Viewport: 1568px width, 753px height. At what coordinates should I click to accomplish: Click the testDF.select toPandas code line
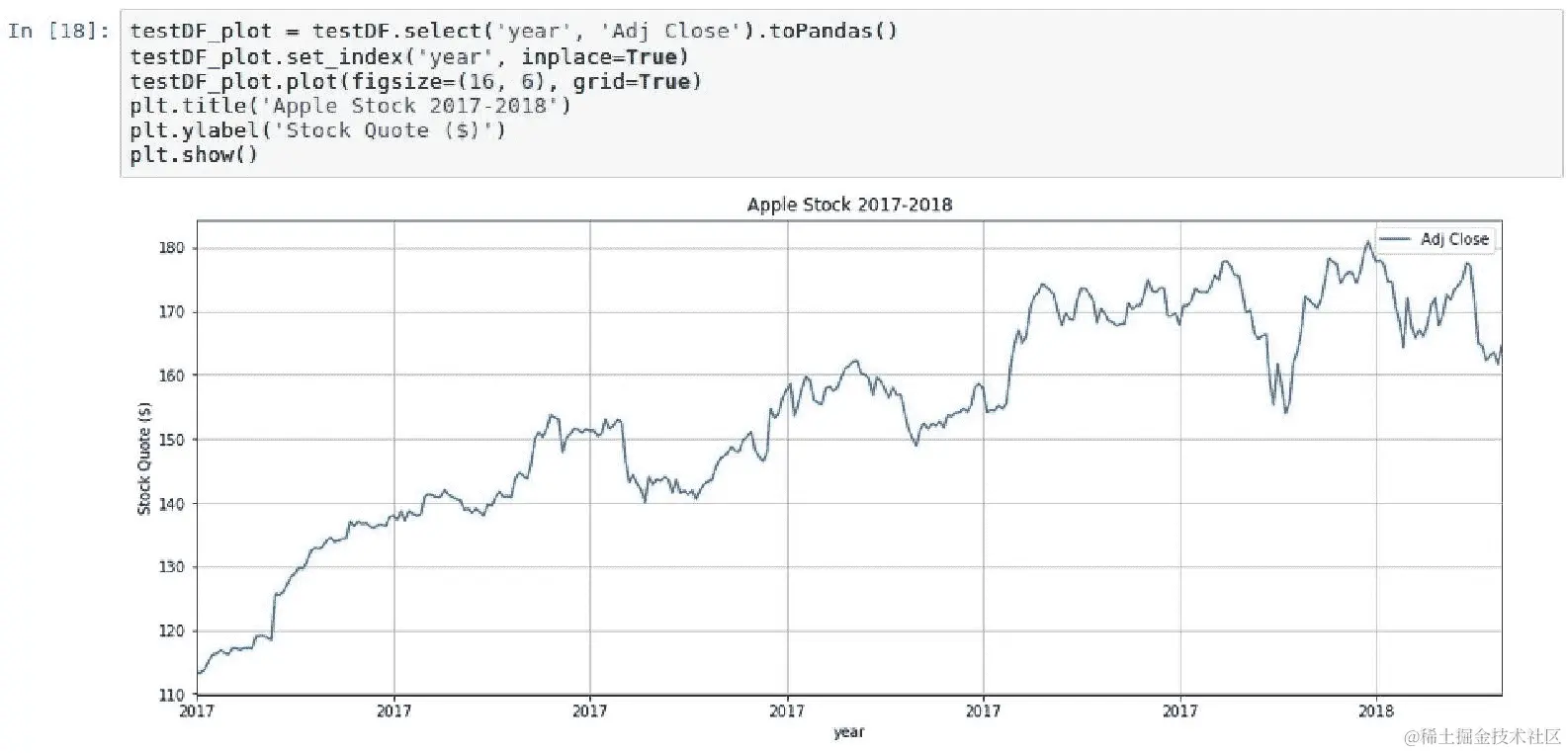click(x=513, y=31)
